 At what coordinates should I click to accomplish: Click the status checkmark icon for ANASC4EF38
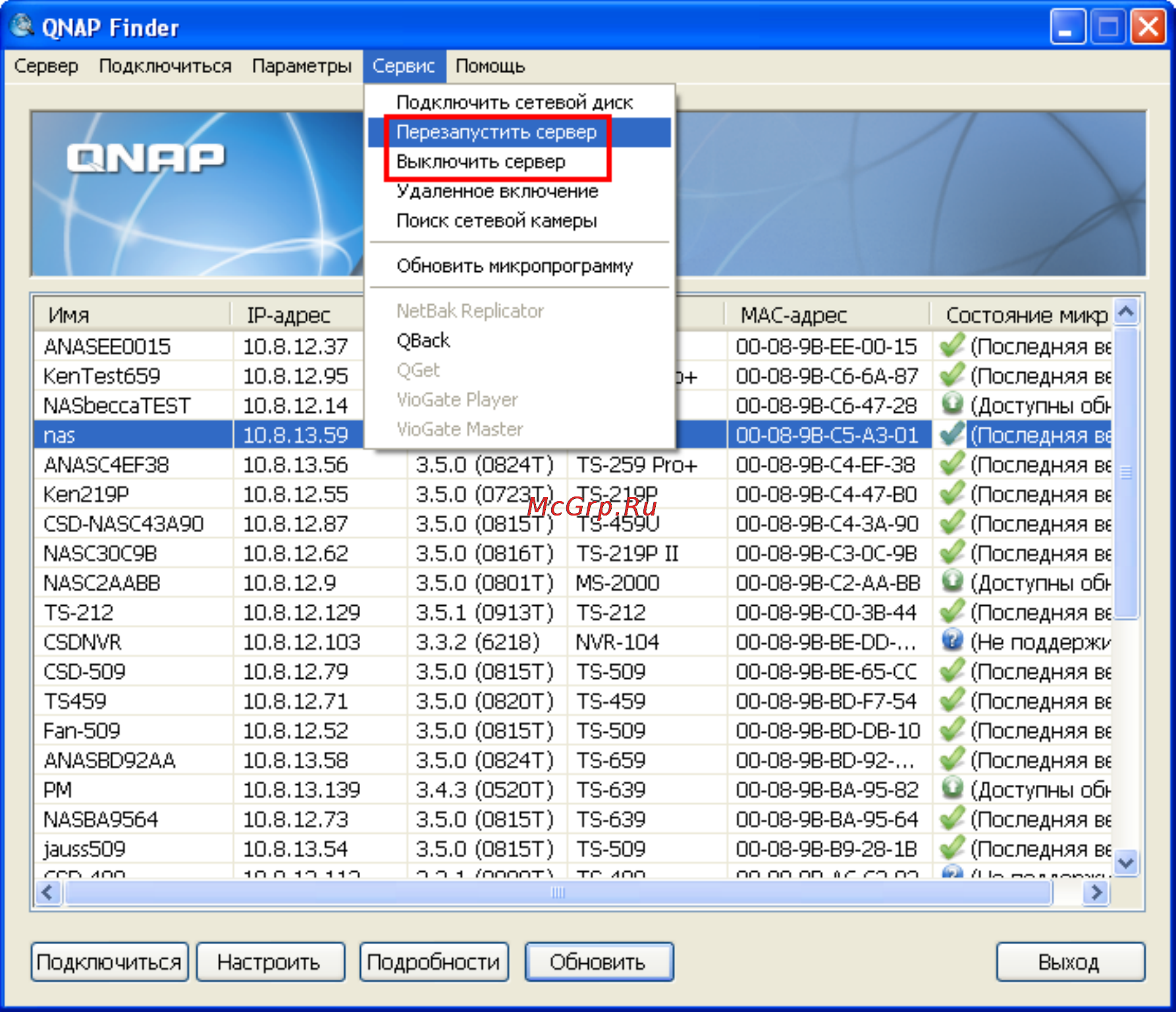click(x=952, y=464)
